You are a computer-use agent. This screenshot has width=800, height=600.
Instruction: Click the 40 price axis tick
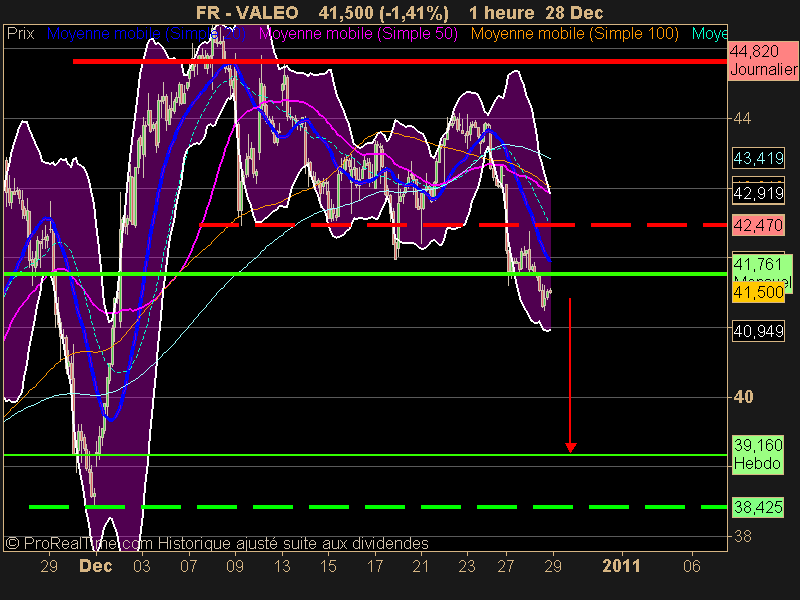click(743, 397)
